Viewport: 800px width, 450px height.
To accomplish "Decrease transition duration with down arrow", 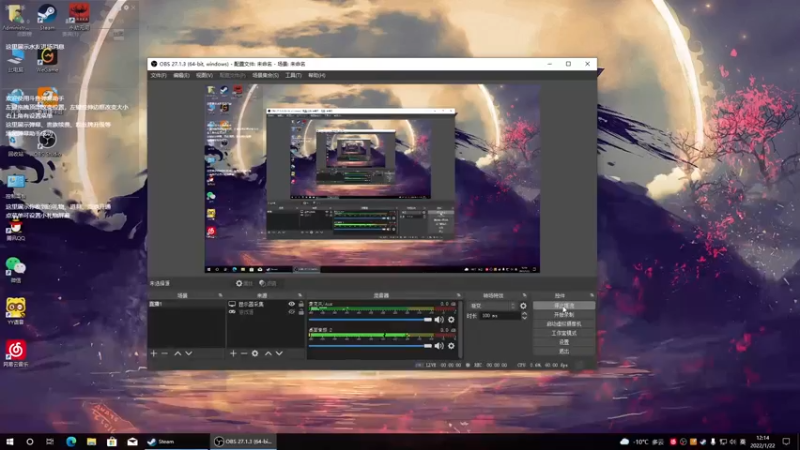I will (524, 318).
